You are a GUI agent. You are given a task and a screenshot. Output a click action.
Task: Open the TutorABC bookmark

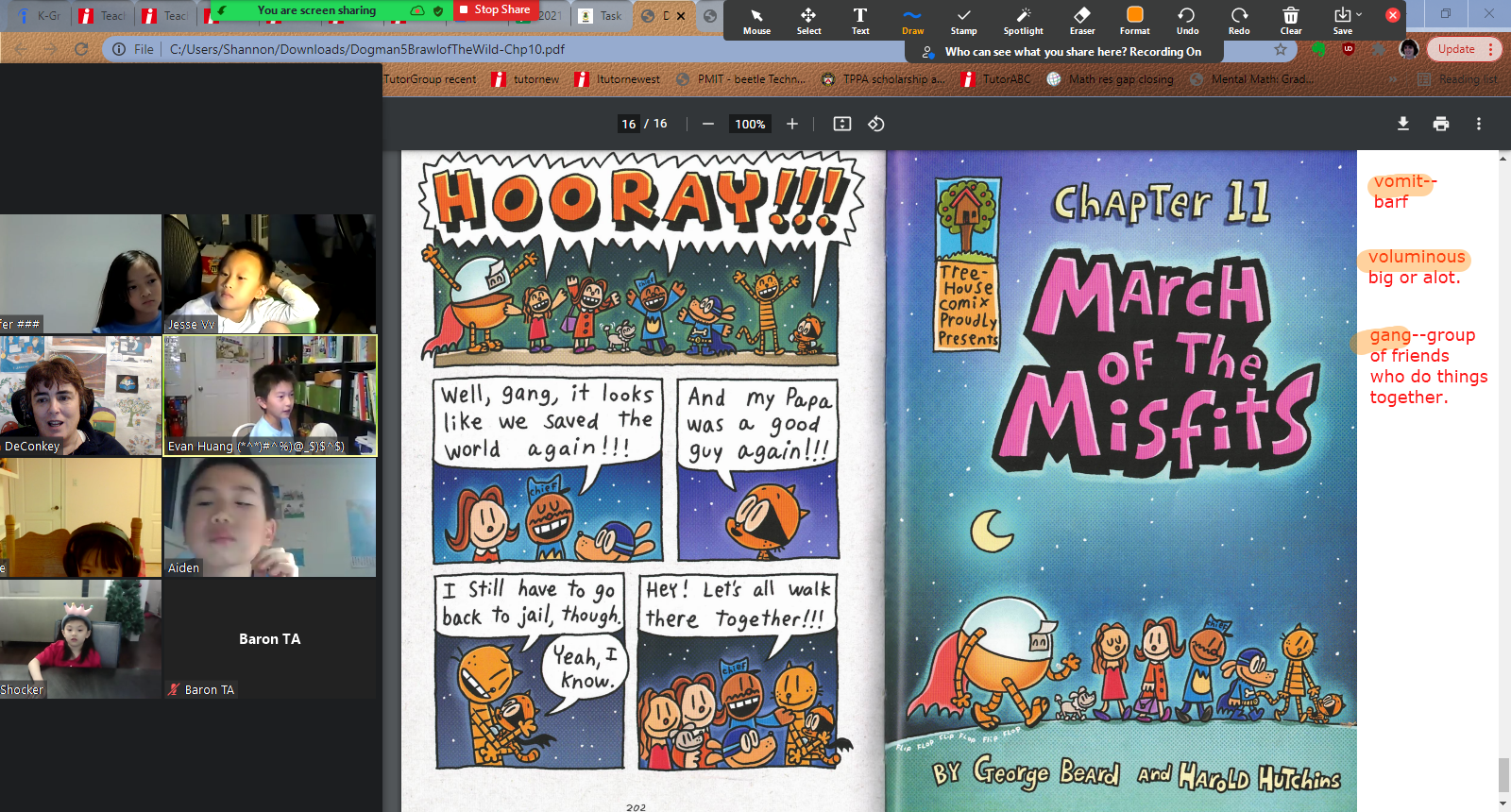pos(996,79)
